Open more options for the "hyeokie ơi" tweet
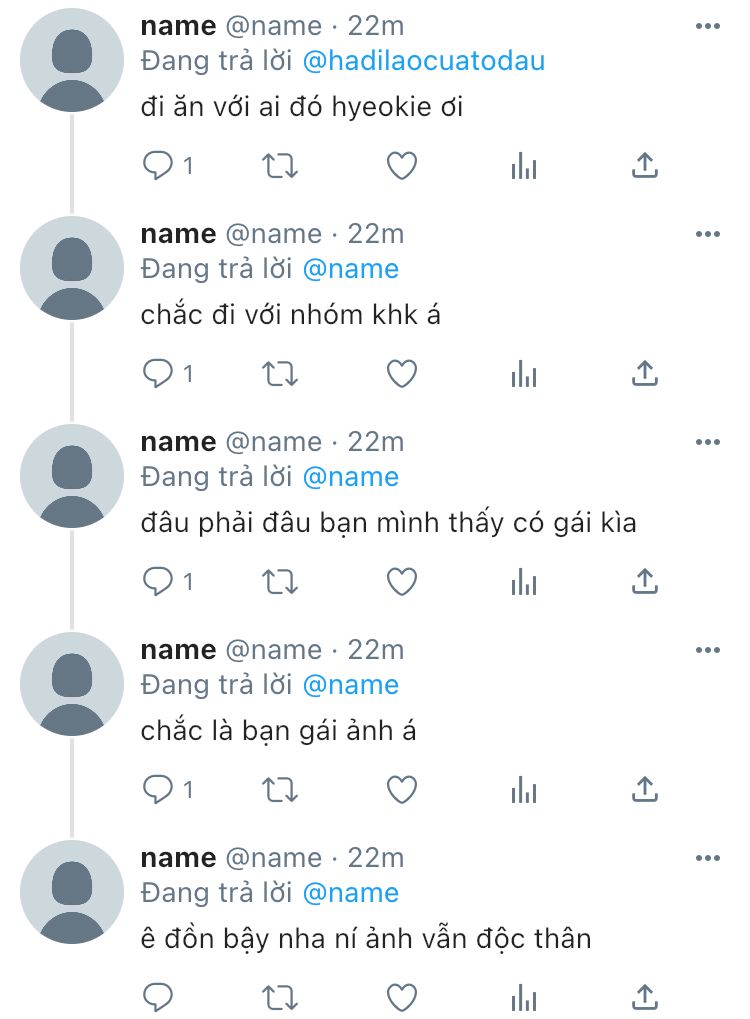Screen dimensions: 750x1019 [x=707, y=27]
